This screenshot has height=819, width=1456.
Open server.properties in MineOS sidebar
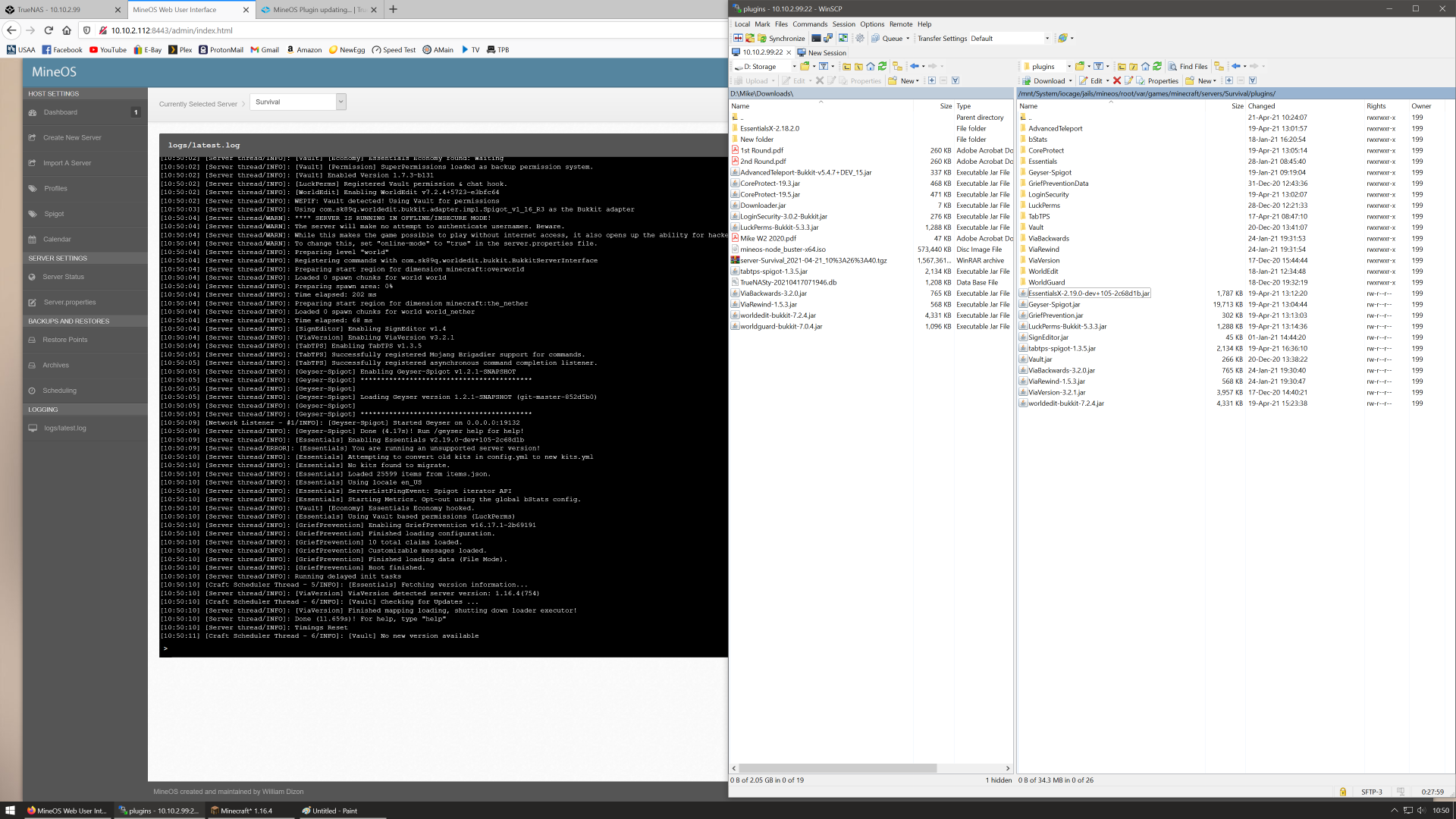(69, 303)
